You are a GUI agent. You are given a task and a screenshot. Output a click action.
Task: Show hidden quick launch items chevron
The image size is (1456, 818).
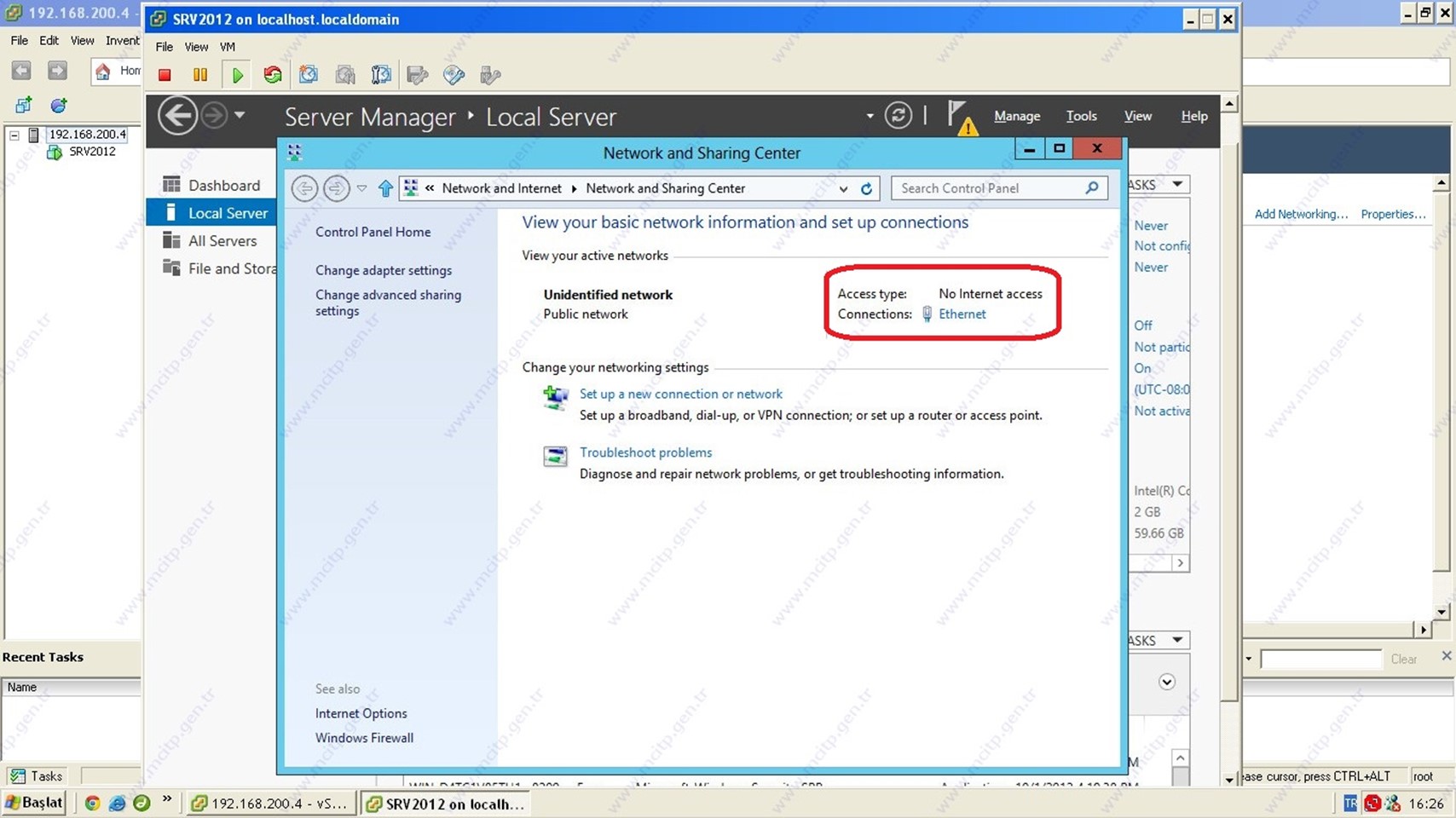click(167, 799)
